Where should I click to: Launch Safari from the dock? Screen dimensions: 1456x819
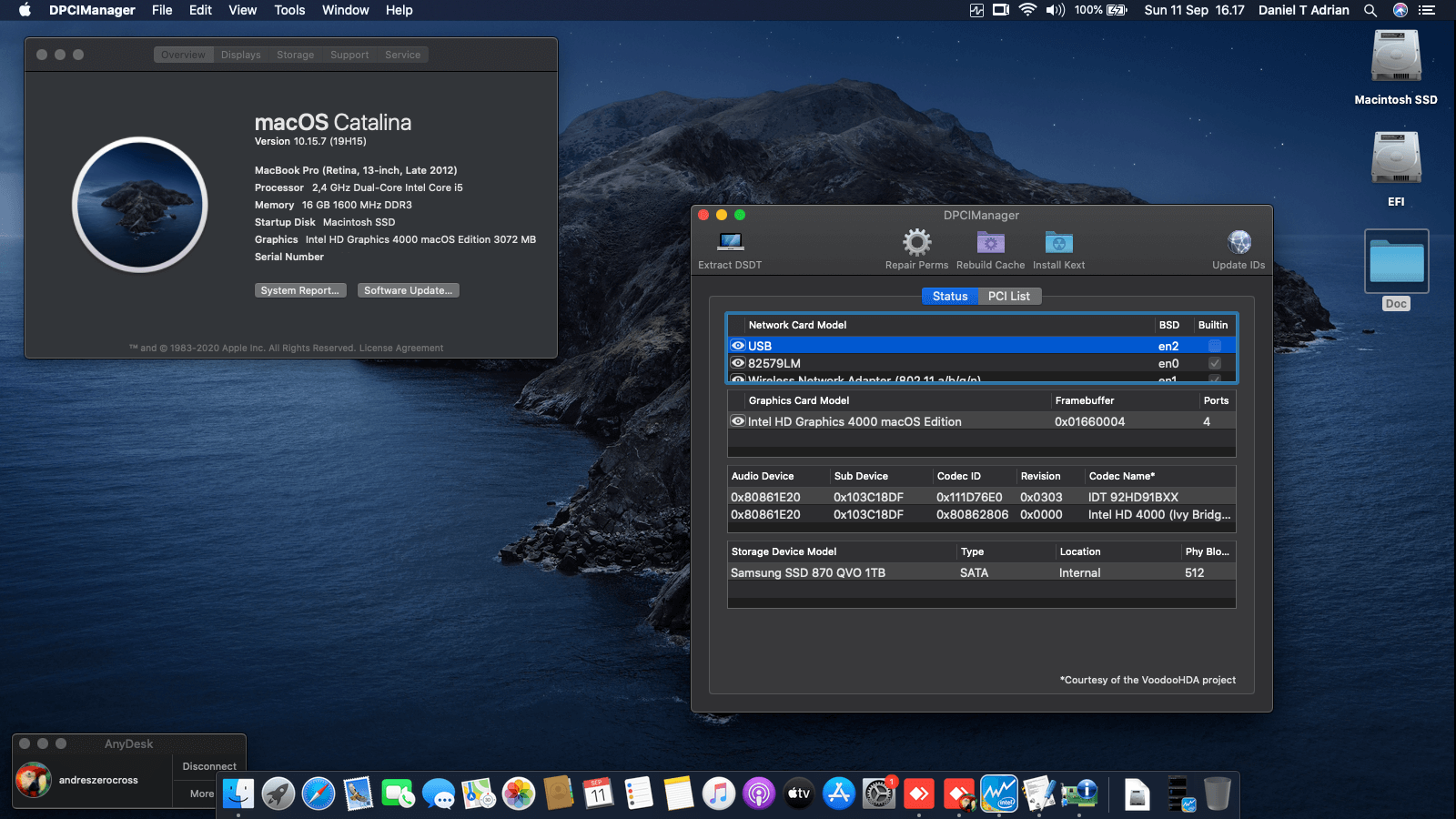point(318,794)
